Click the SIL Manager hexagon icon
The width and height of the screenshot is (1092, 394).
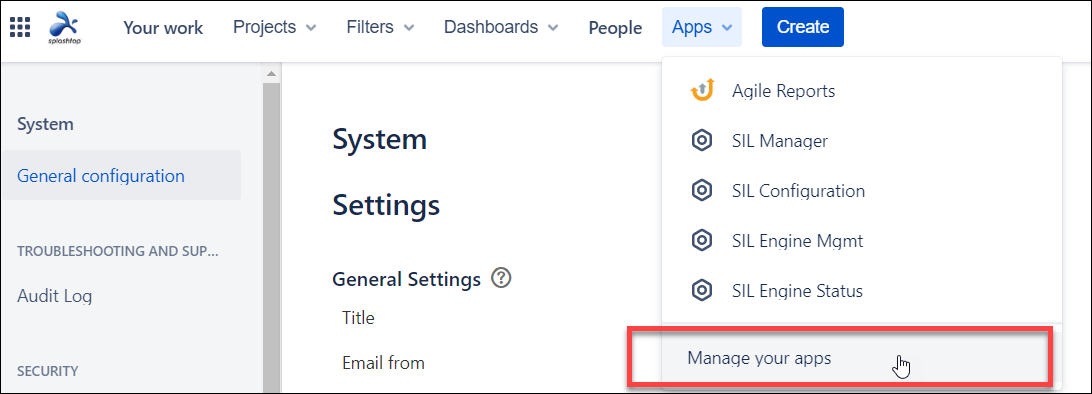click(702, 141)
